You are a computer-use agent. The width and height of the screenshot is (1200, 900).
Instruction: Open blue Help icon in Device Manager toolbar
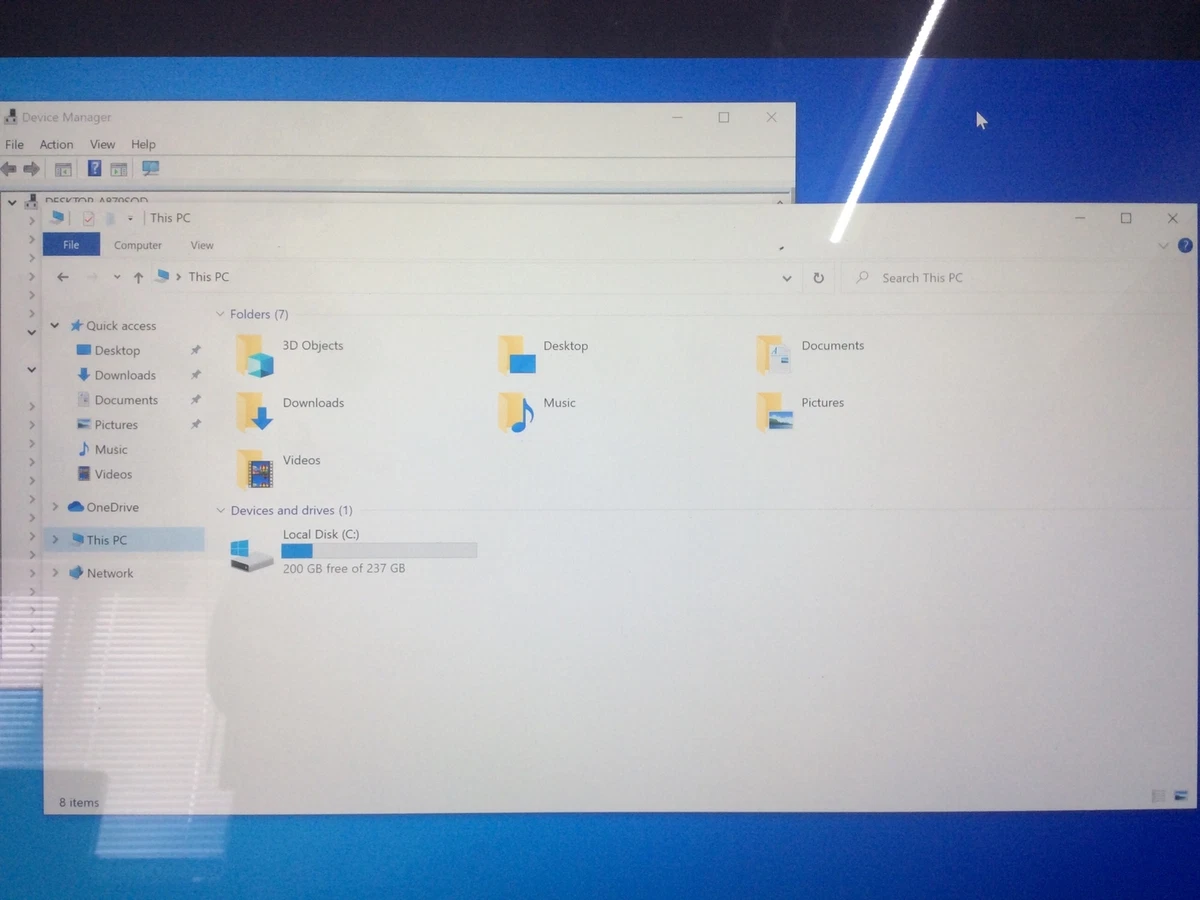95,168
